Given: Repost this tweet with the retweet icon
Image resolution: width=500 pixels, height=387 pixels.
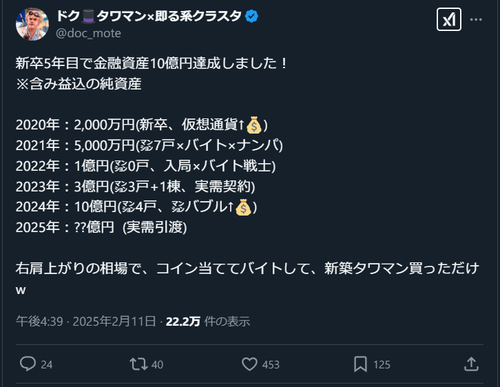Looking at the screenshot, I should point(139,364).
